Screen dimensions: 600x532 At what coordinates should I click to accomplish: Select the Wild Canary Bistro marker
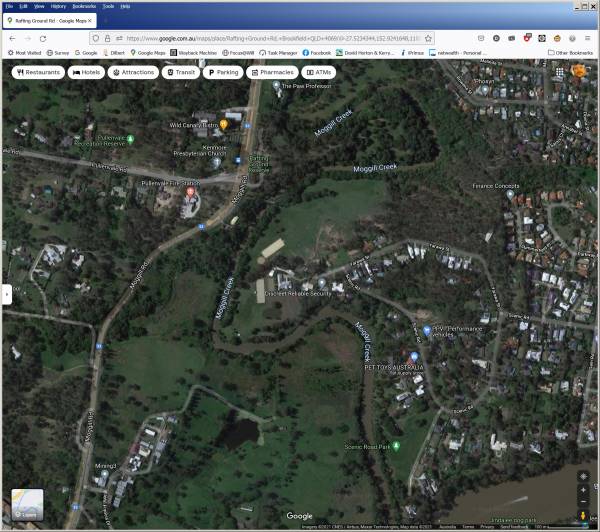pyautogui.click(x=224, y=124)
